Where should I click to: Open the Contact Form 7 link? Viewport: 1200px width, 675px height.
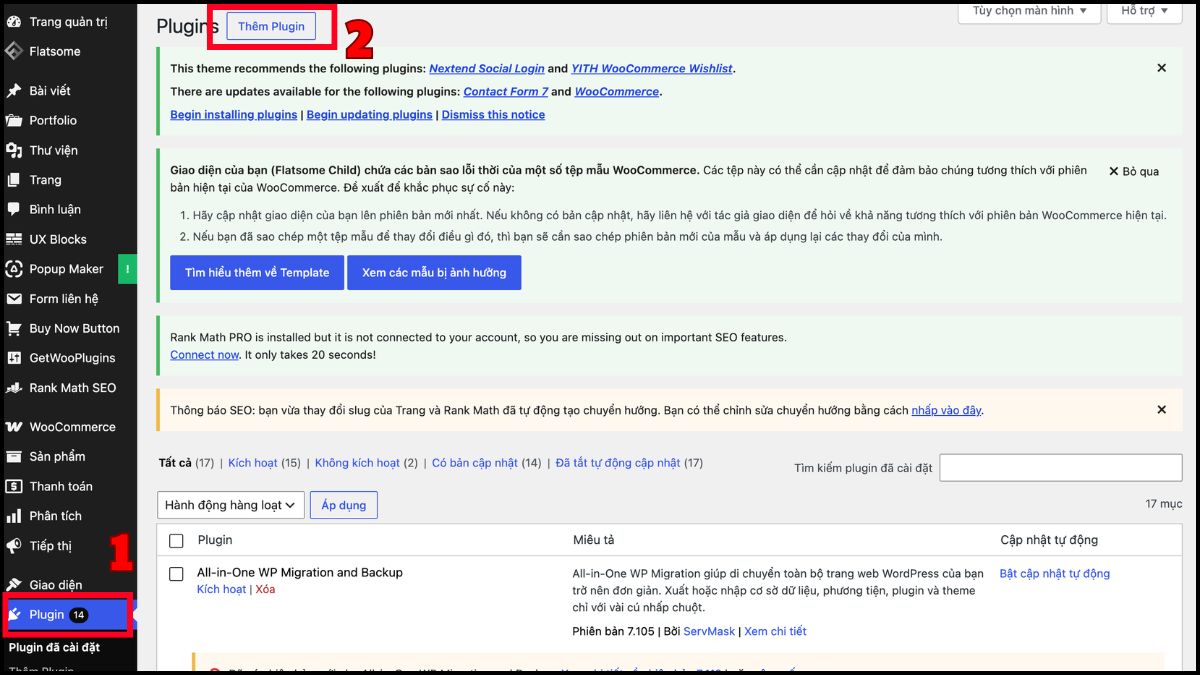[x=506, y=92]
